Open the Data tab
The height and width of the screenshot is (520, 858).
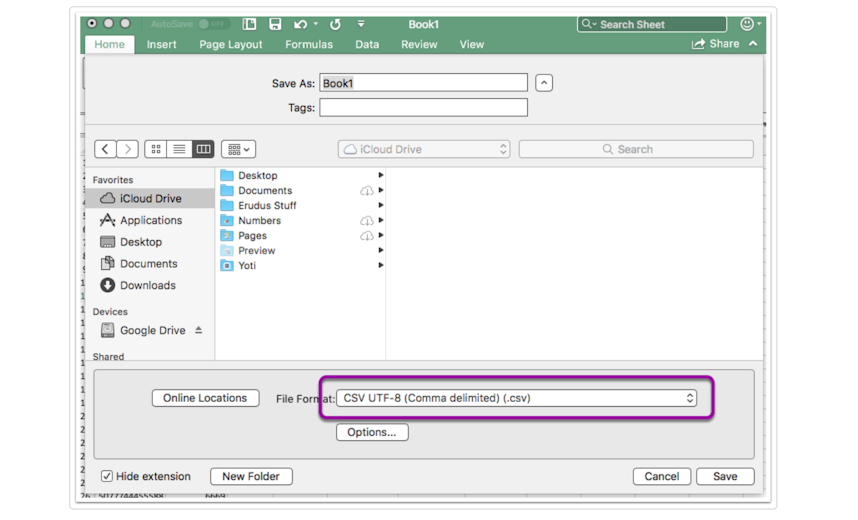point(367,44)
